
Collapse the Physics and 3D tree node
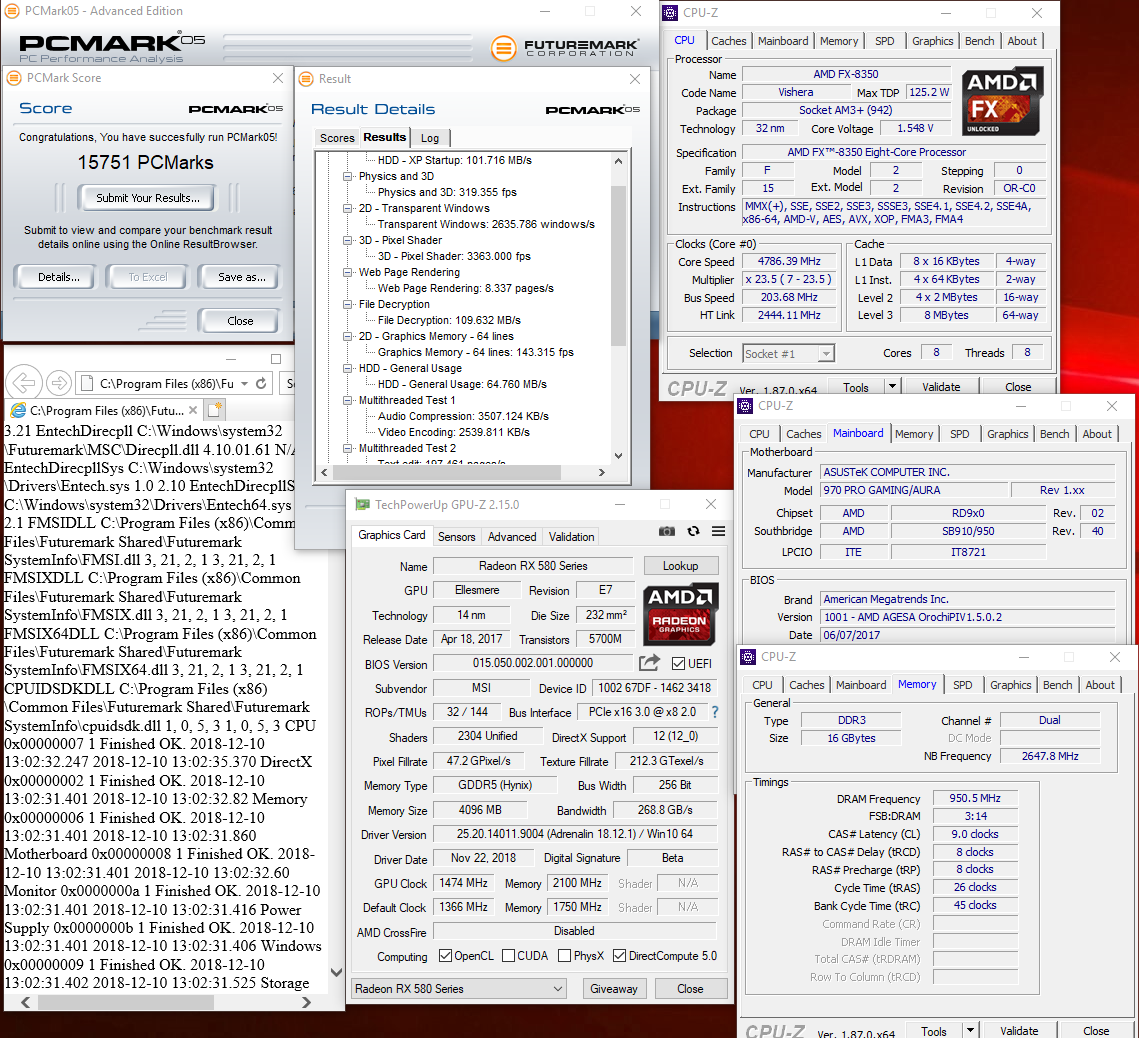tap(348, 177)
